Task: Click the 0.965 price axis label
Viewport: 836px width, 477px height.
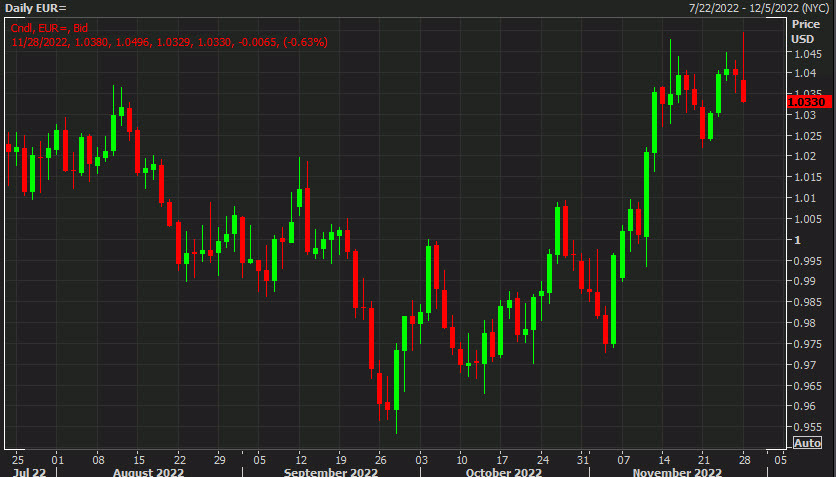Action: [x=808, y=386]
